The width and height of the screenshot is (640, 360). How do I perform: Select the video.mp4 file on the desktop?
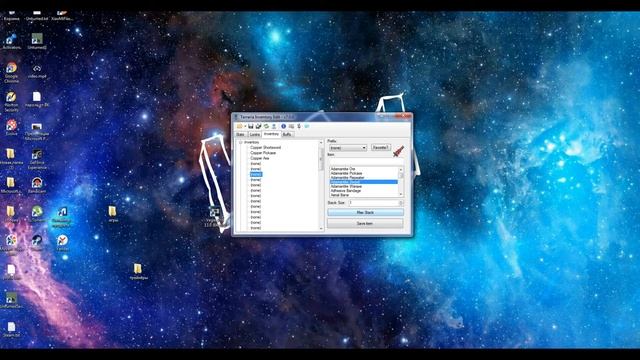[x=37, y=71]
